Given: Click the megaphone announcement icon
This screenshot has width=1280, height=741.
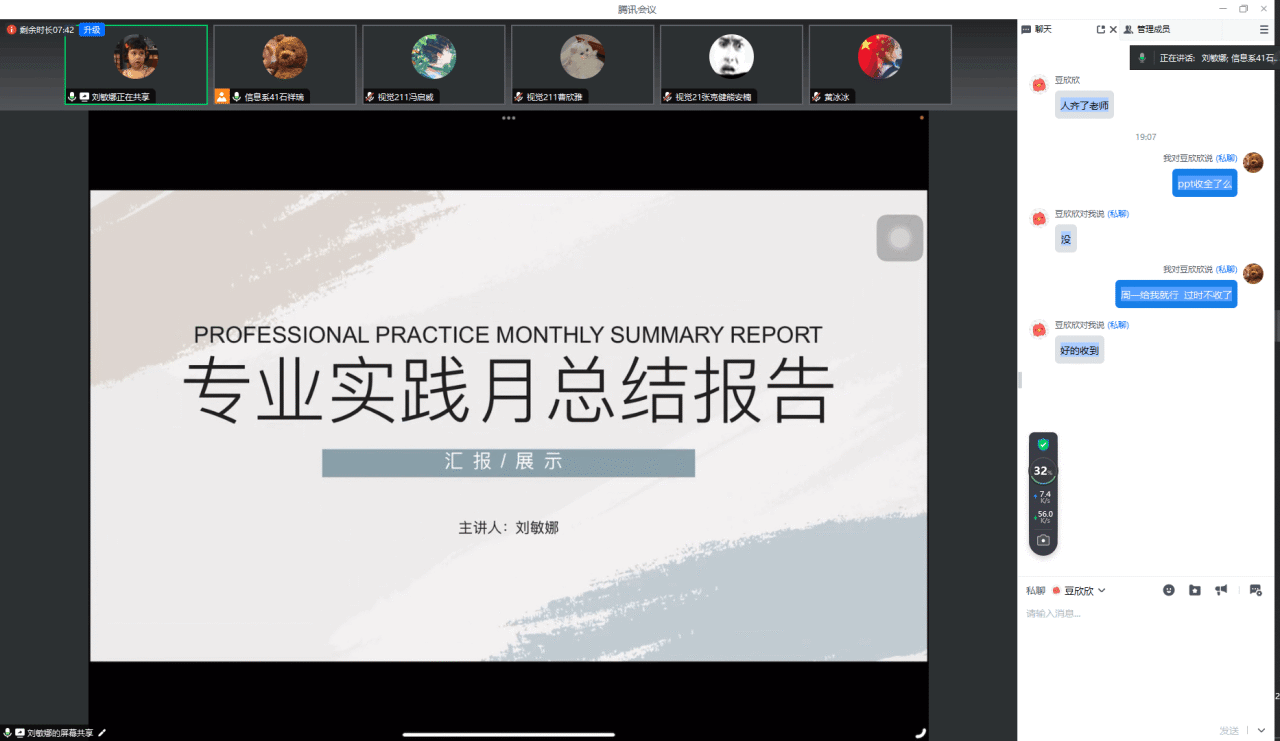Looking at the screenshot, I should pos(1221,590).
